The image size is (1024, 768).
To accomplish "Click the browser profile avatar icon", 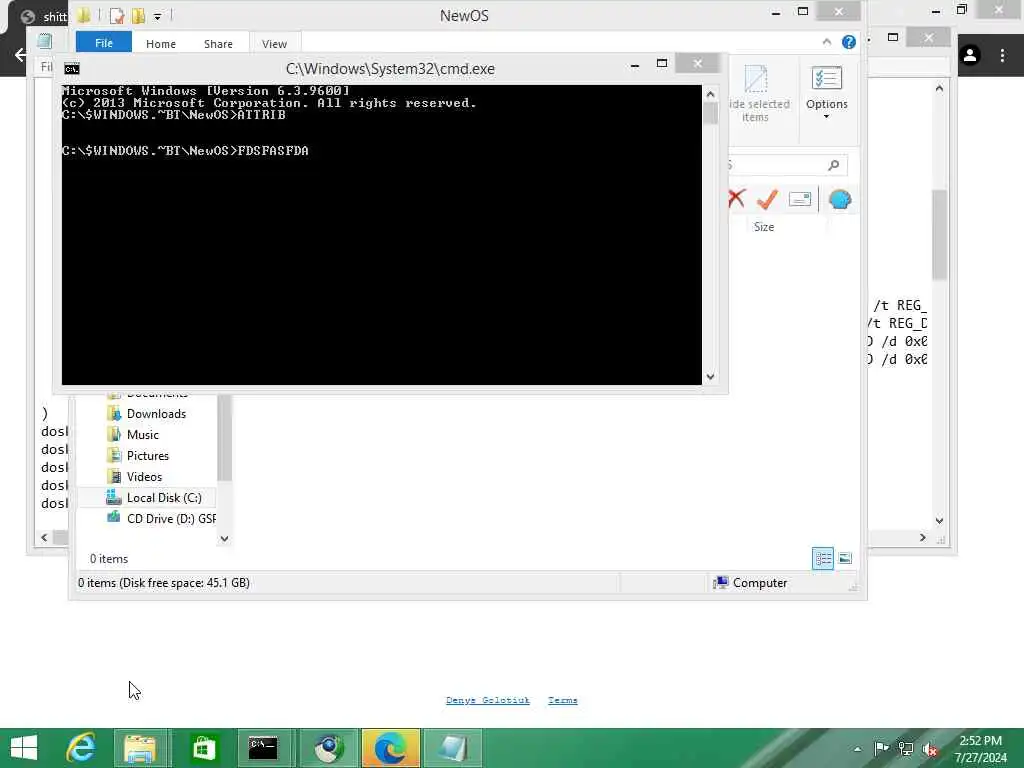I will (970, 56).
